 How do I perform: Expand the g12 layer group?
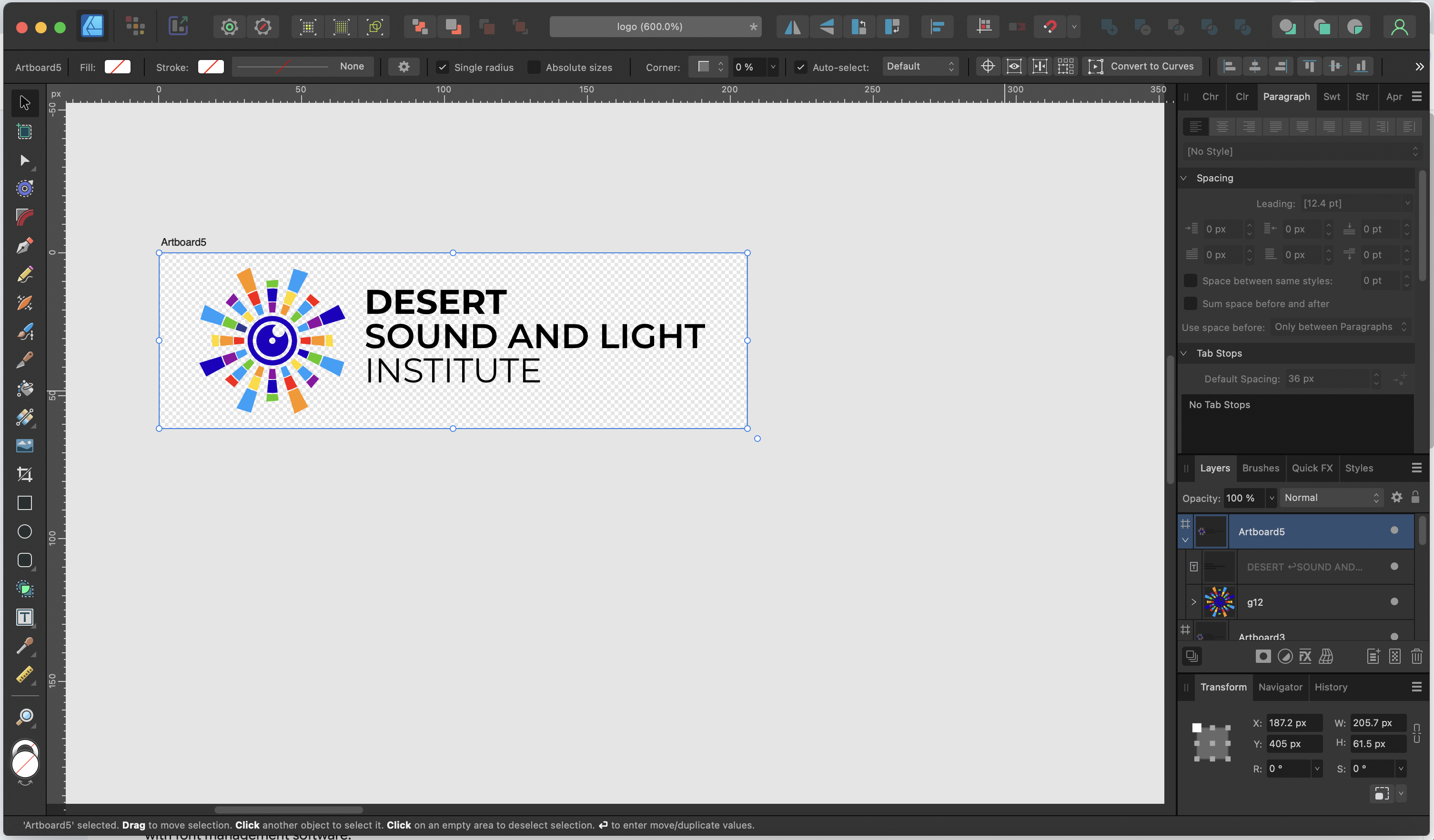[x=1193, y=602]
